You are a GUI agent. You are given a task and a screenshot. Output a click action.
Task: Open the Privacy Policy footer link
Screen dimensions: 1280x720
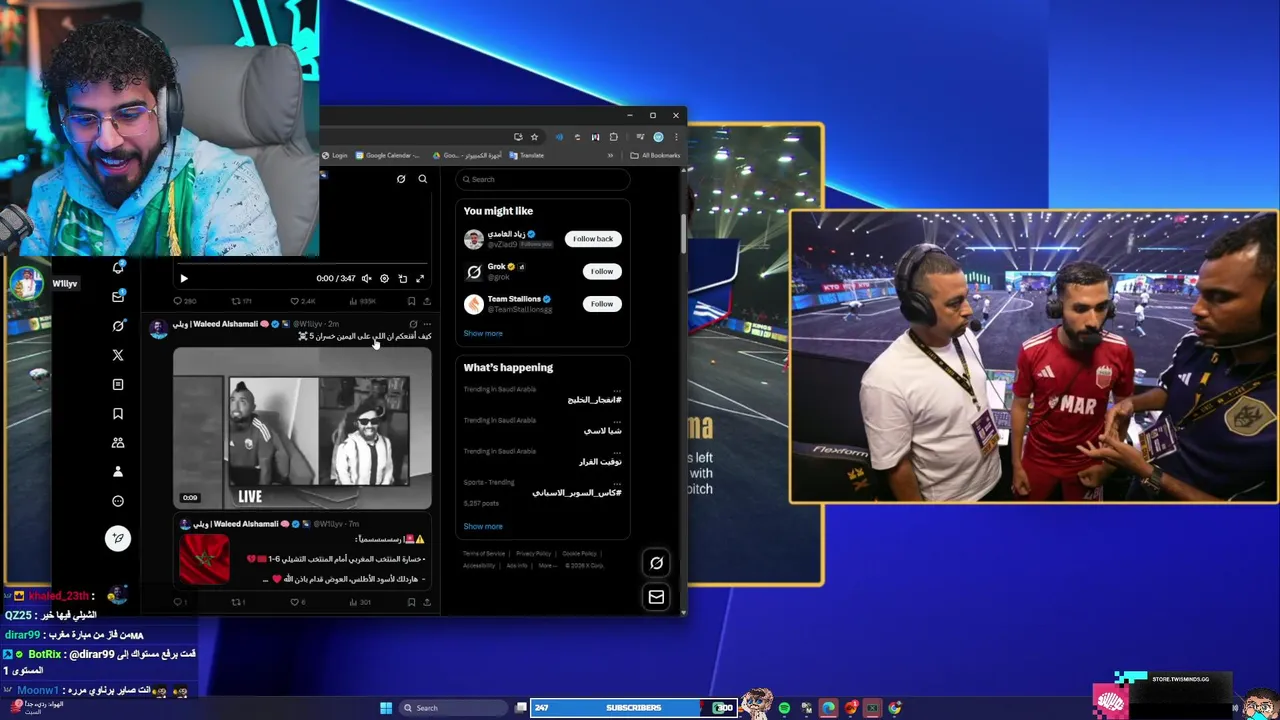(x=533, y=553)
